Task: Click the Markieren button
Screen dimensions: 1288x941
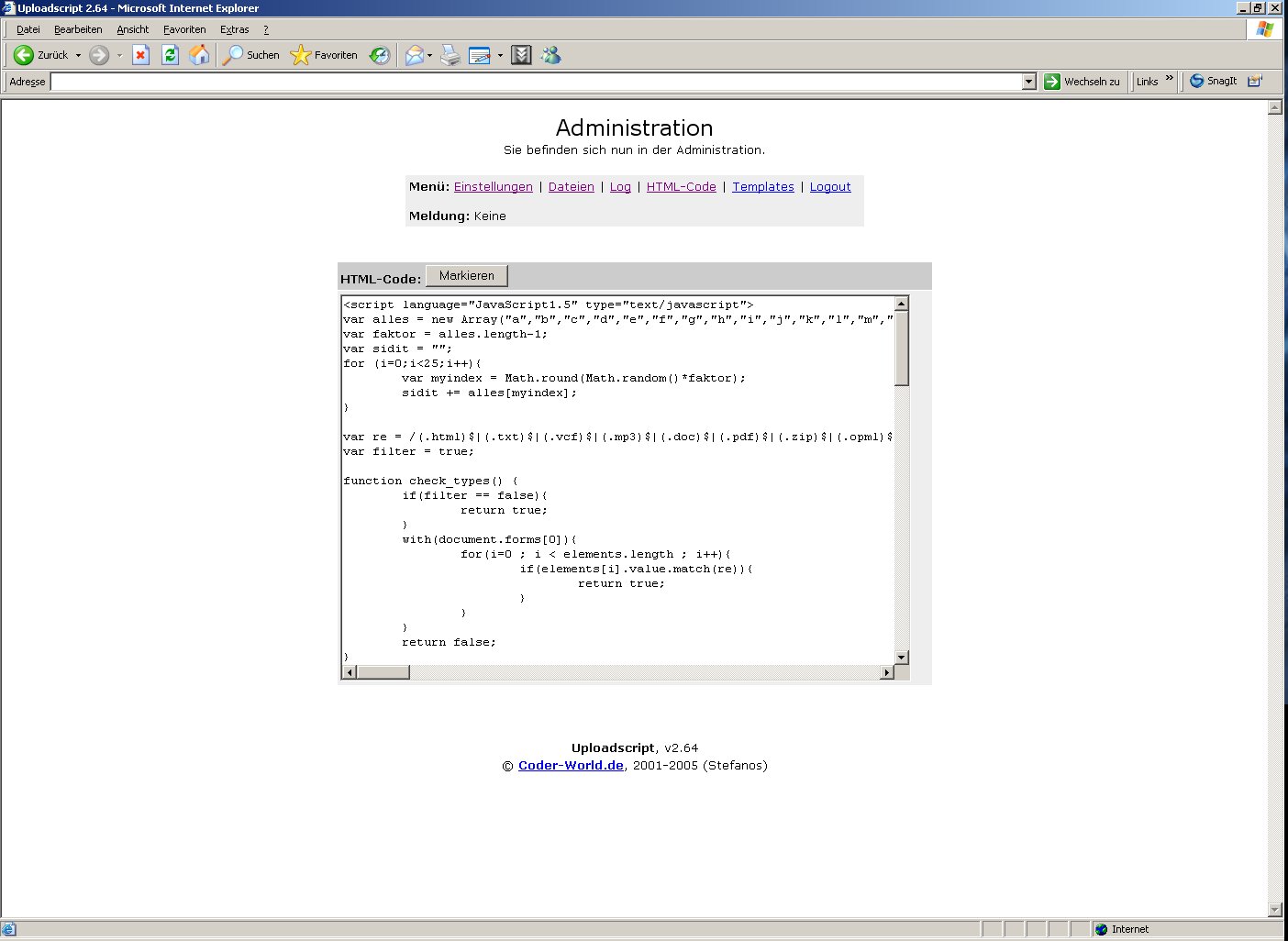Action: pos(467,275)
